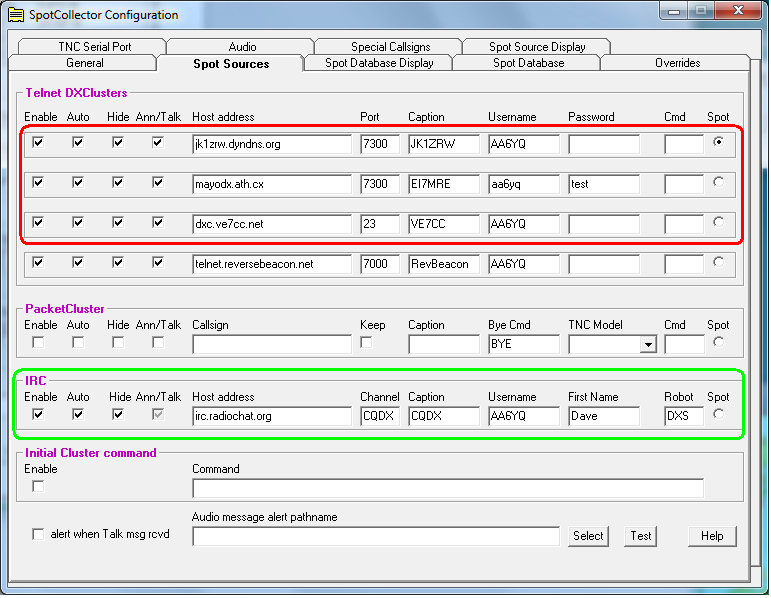771x598 pixels.
Task: Click the IRC Robot field DXS
Action: click(684, 416)
